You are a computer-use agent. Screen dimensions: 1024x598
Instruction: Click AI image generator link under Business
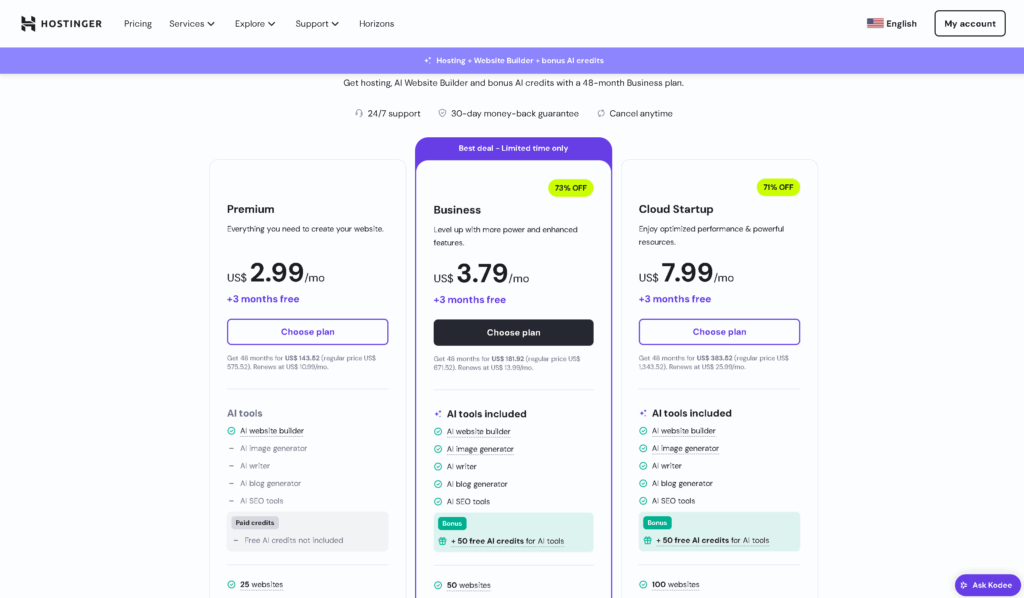point(480,449)
